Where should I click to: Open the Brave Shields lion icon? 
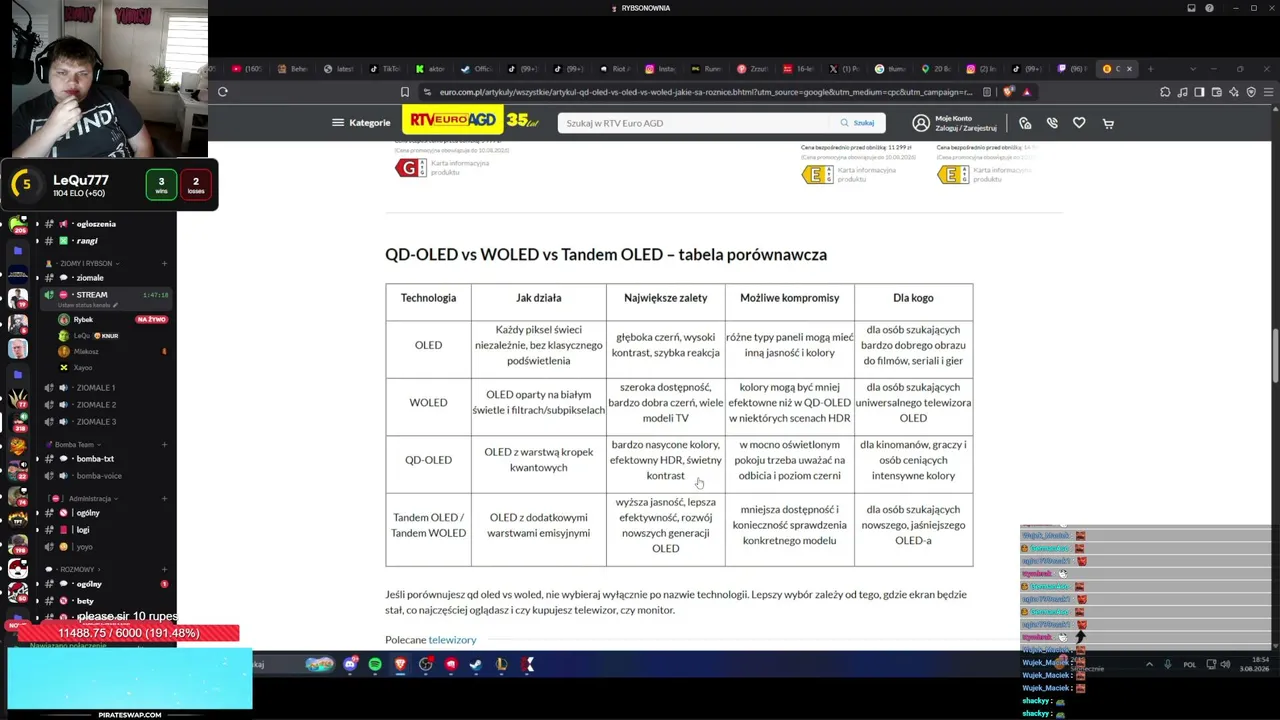click(1008, 92)
